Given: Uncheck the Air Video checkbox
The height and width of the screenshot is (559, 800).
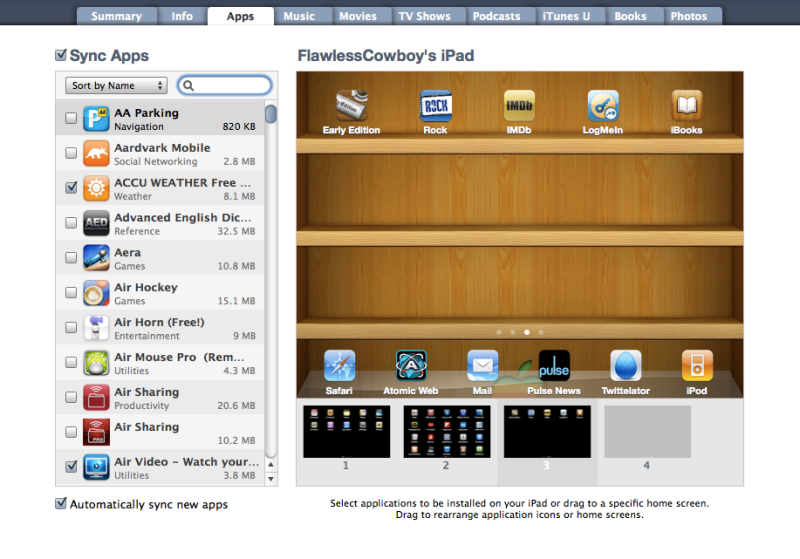Looking at the screenshot, I should tap(71, 467).
